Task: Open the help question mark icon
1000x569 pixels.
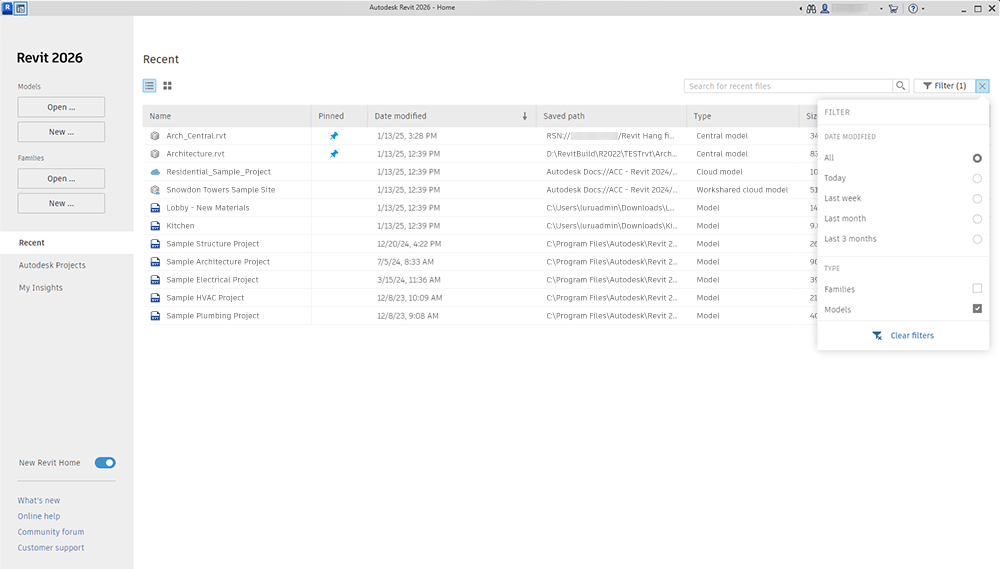Action: tap(913, 9)
